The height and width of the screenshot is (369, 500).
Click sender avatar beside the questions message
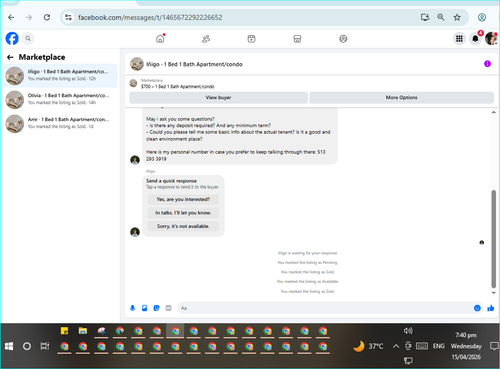coord(135,160)
